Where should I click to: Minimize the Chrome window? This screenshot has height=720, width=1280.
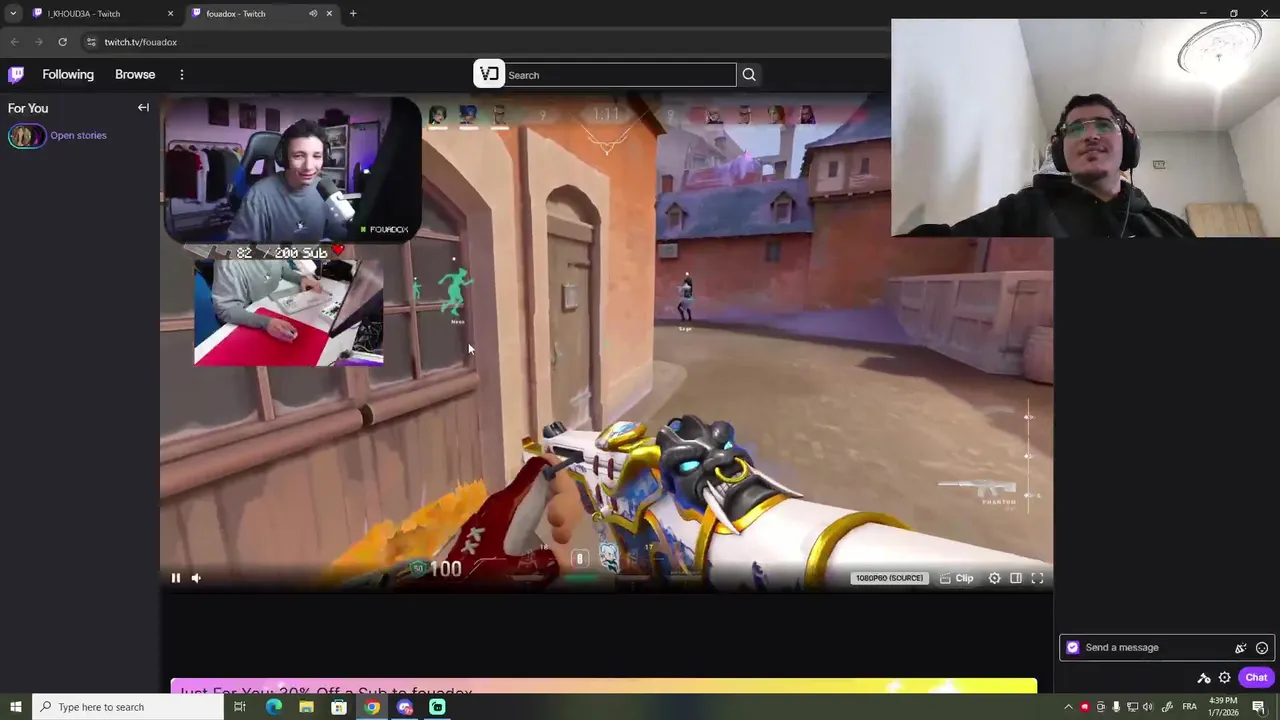click(1203, 13)
